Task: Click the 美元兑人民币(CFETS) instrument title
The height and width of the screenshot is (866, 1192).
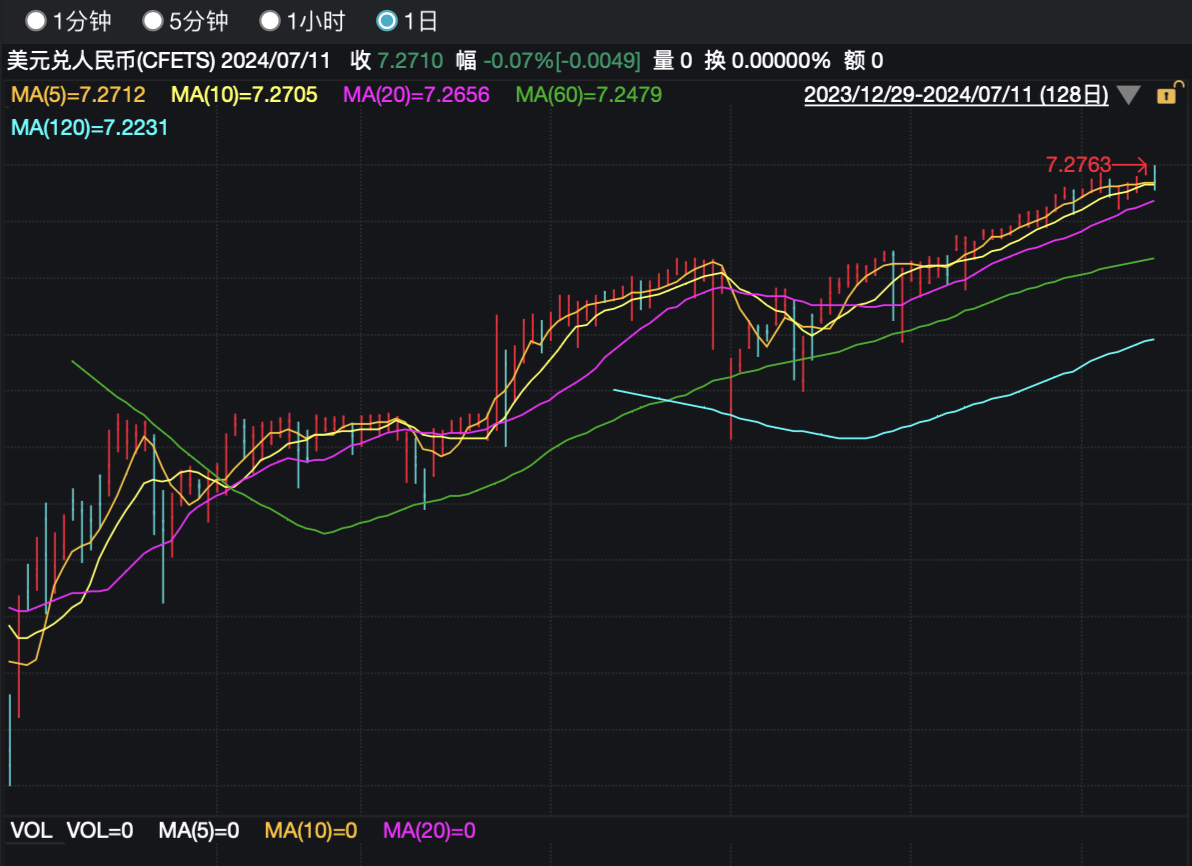Action: pos(111,60)
